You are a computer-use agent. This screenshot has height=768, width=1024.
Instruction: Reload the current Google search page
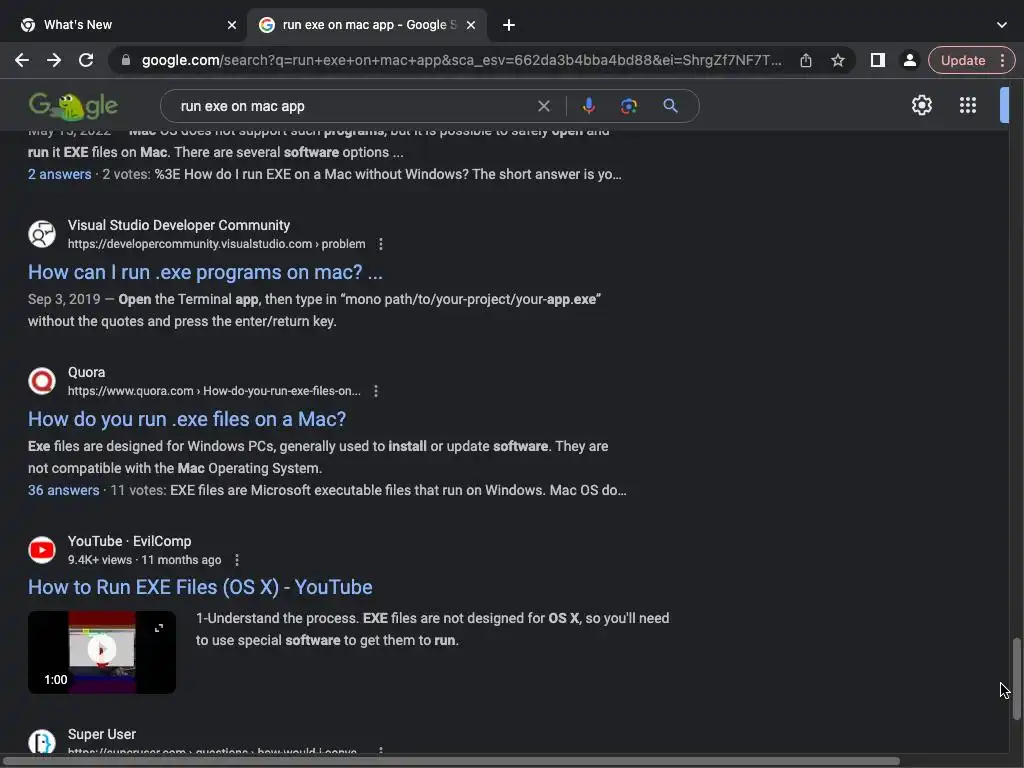[86, 60]
